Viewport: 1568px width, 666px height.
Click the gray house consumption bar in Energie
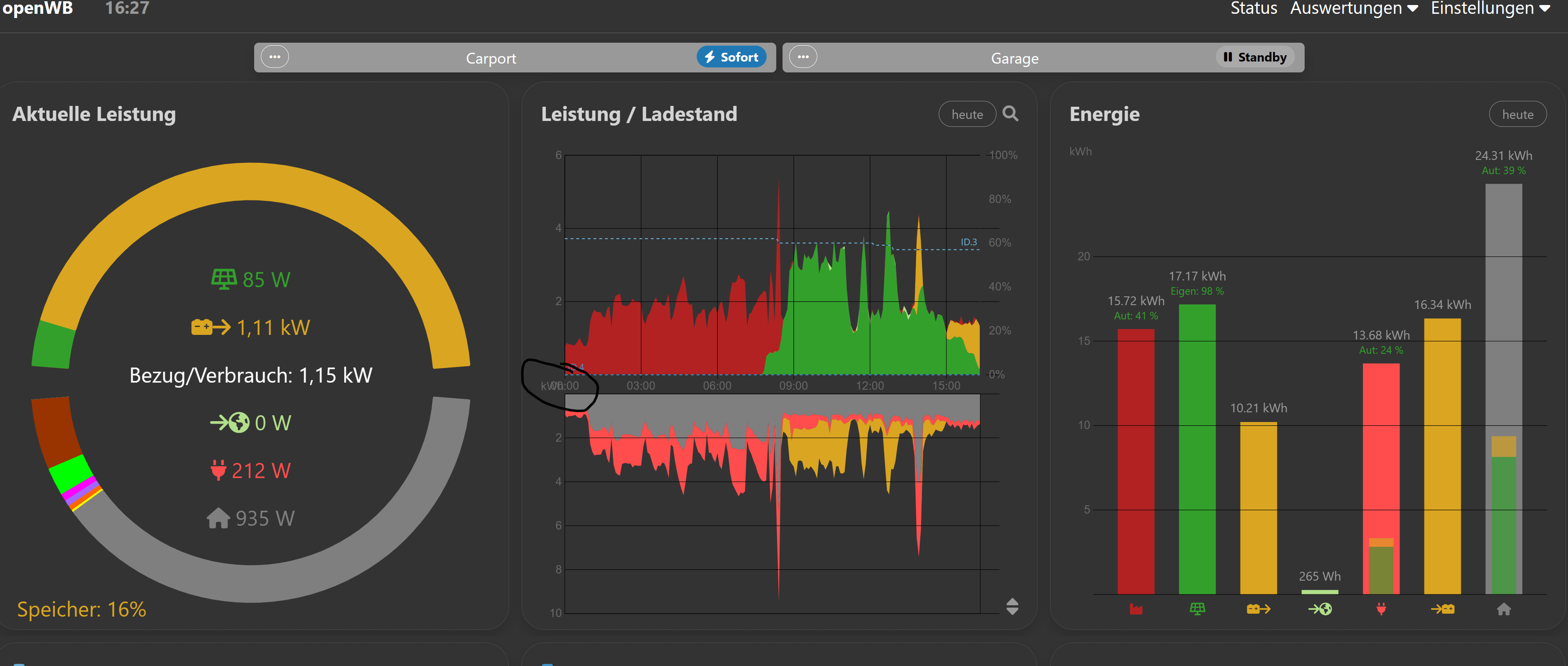pos(1504,304)
